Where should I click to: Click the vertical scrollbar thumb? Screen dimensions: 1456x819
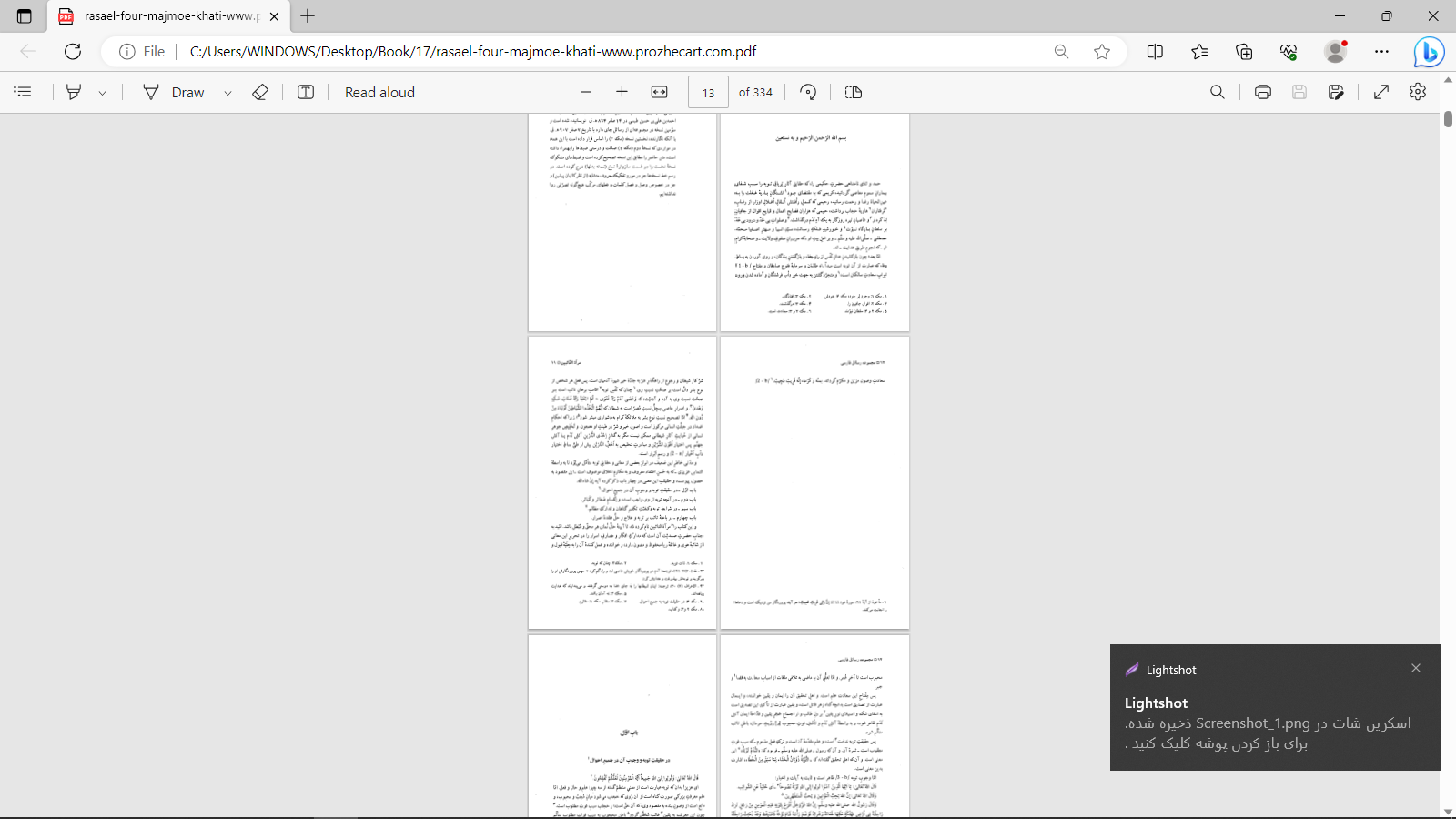pyautogui.click(x=1448, y=119)
